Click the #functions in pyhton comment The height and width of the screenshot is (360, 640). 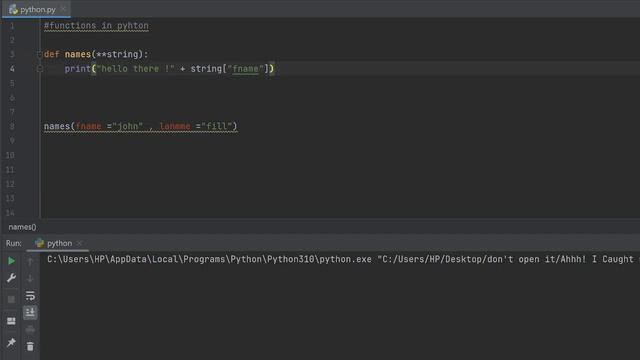[96, 26]
